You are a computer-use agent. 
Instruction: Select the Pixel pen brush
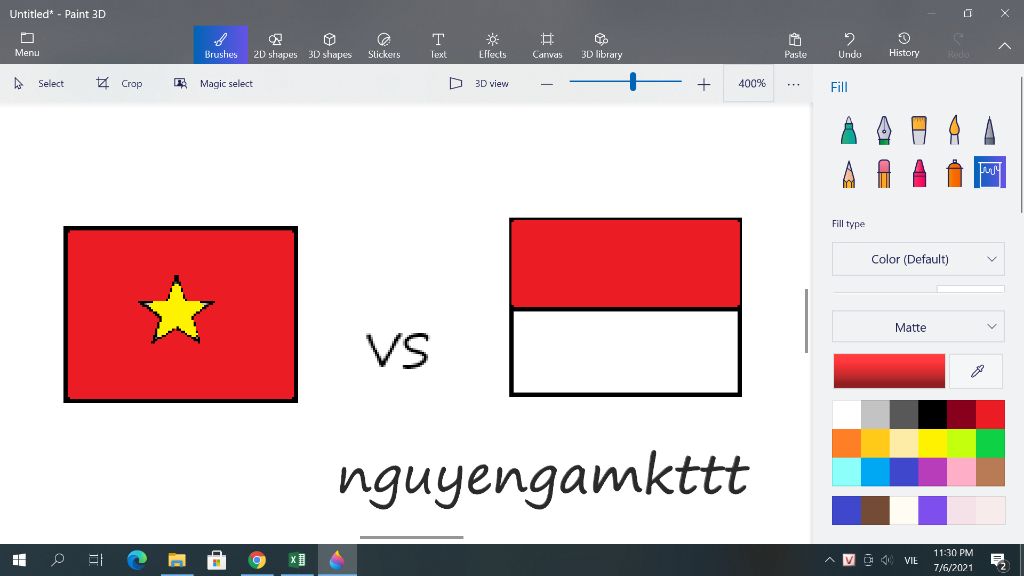point(989,130)
